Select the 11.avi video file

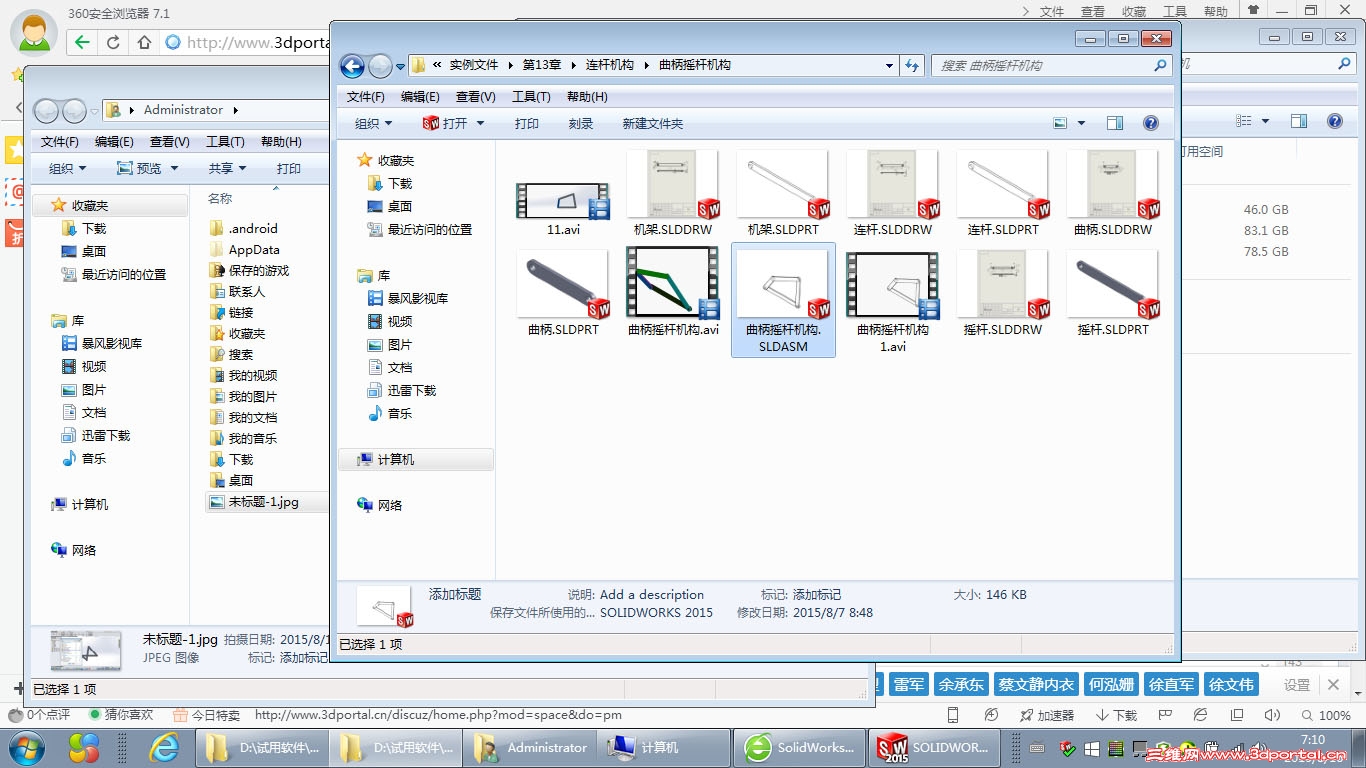click(x=563, y=207)
